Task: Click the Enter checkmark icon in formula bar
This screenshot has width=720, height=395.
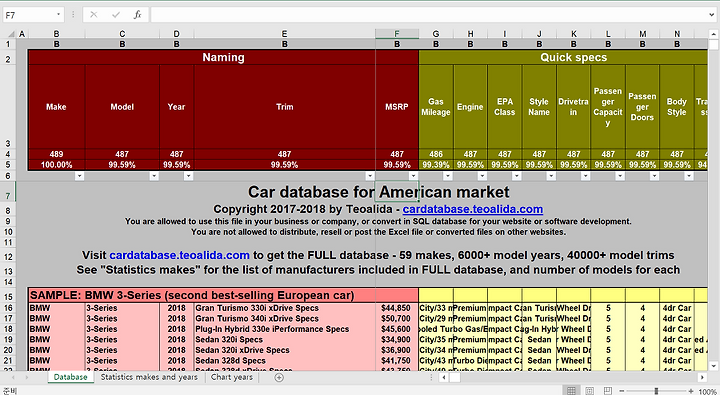Action: [x=116, y=15]
